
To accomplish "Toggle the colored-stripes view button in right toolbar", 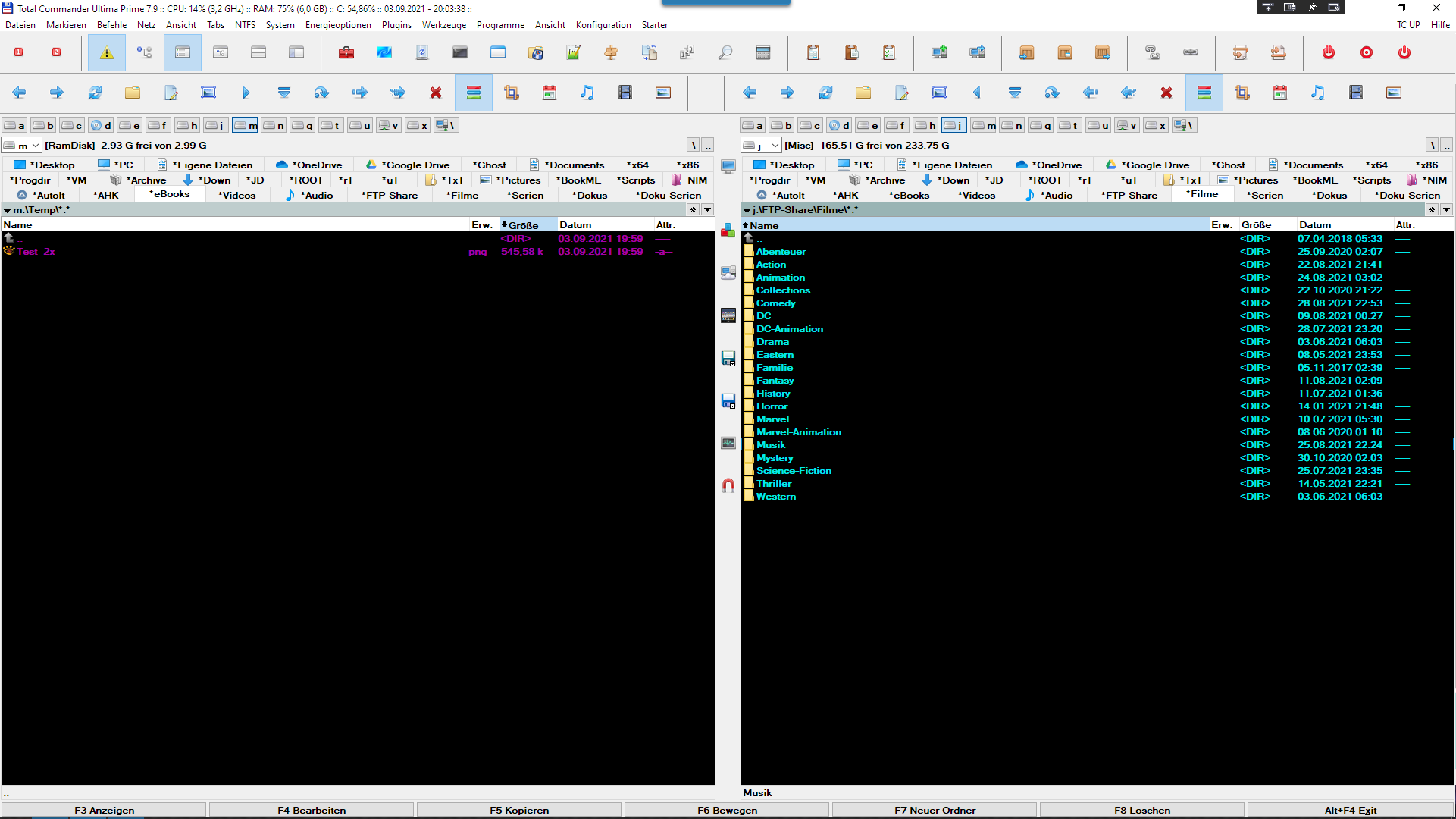I will pyautogui.click(x=1204, y=93).
